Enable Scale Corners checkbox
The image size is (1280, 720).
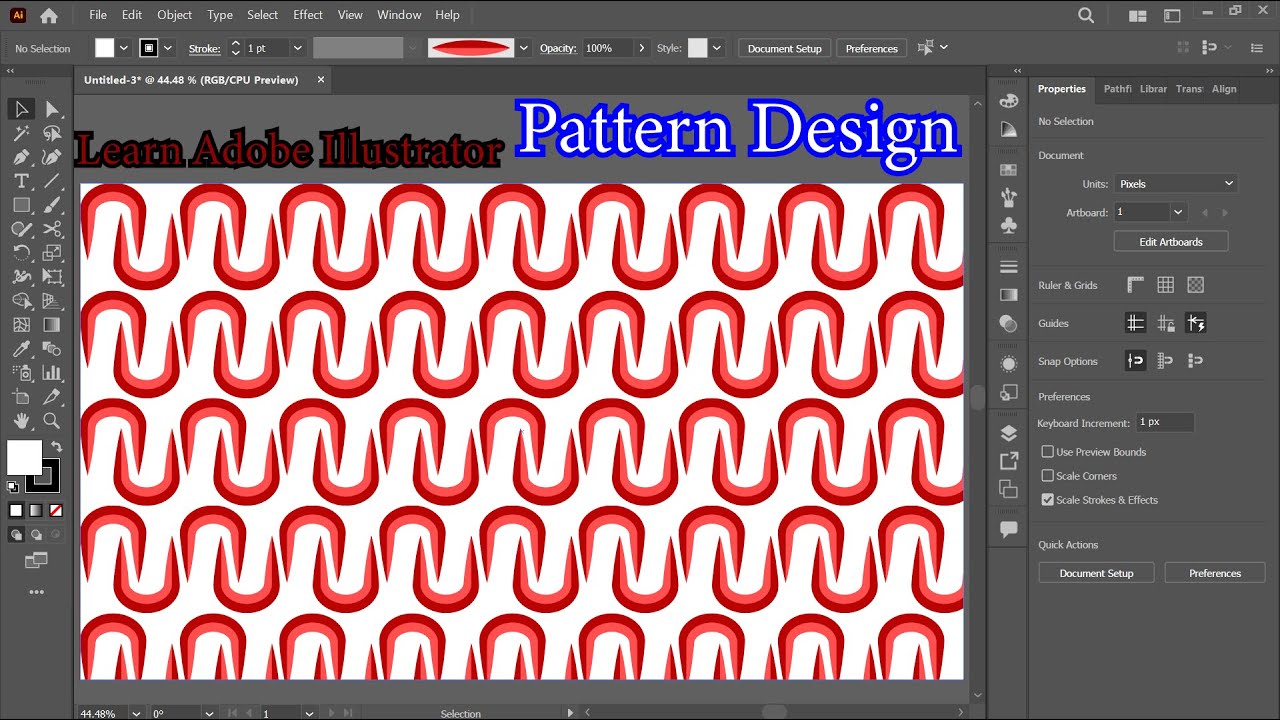pos(1048,476)
